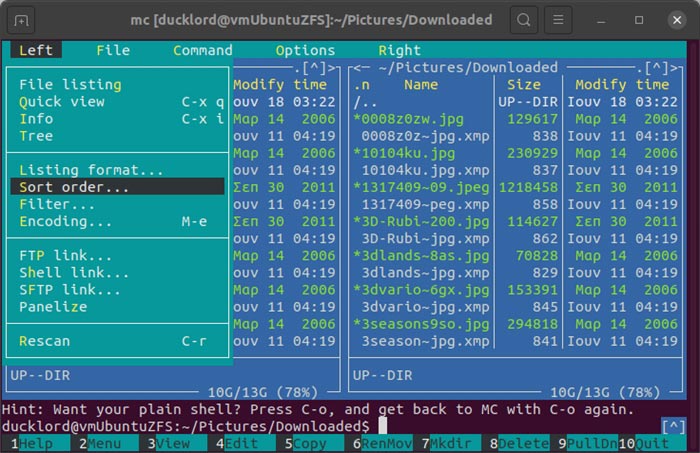Click right panel history back arrow
The image size is (700, 453).
[357, 67]
